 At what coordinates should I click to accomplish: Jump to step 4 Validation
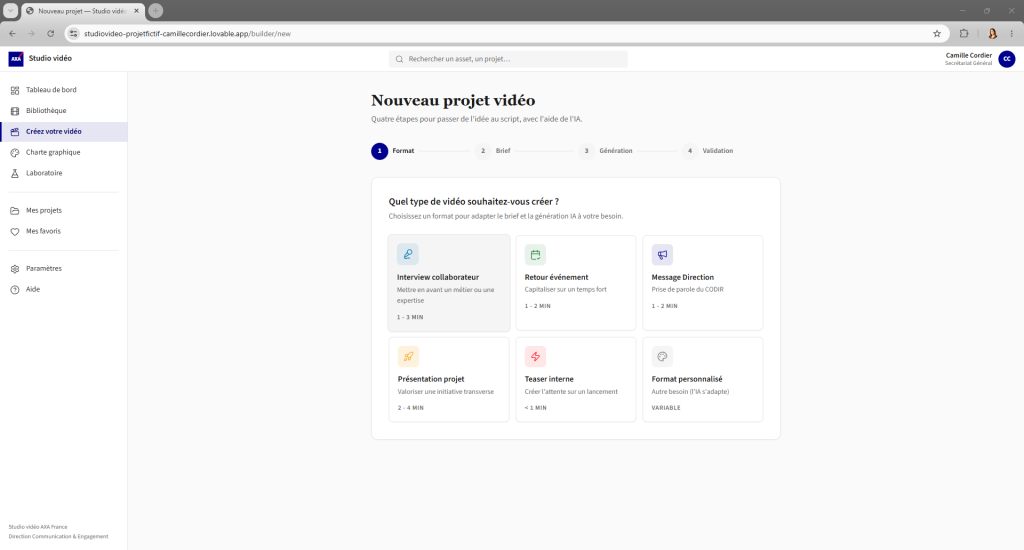coord(708,151)
